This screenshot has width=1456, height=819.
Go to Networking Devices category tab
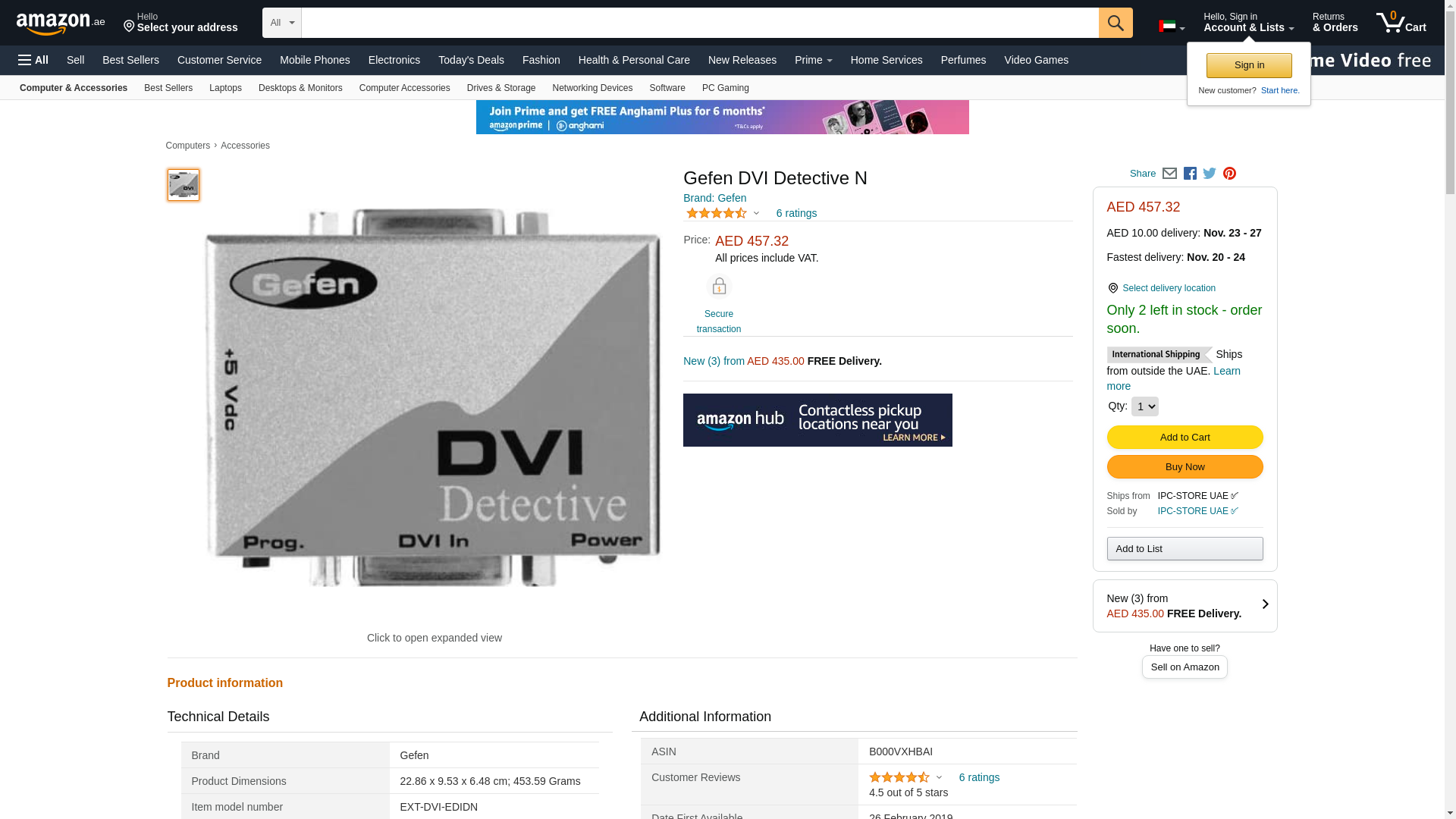pos(591,88)
